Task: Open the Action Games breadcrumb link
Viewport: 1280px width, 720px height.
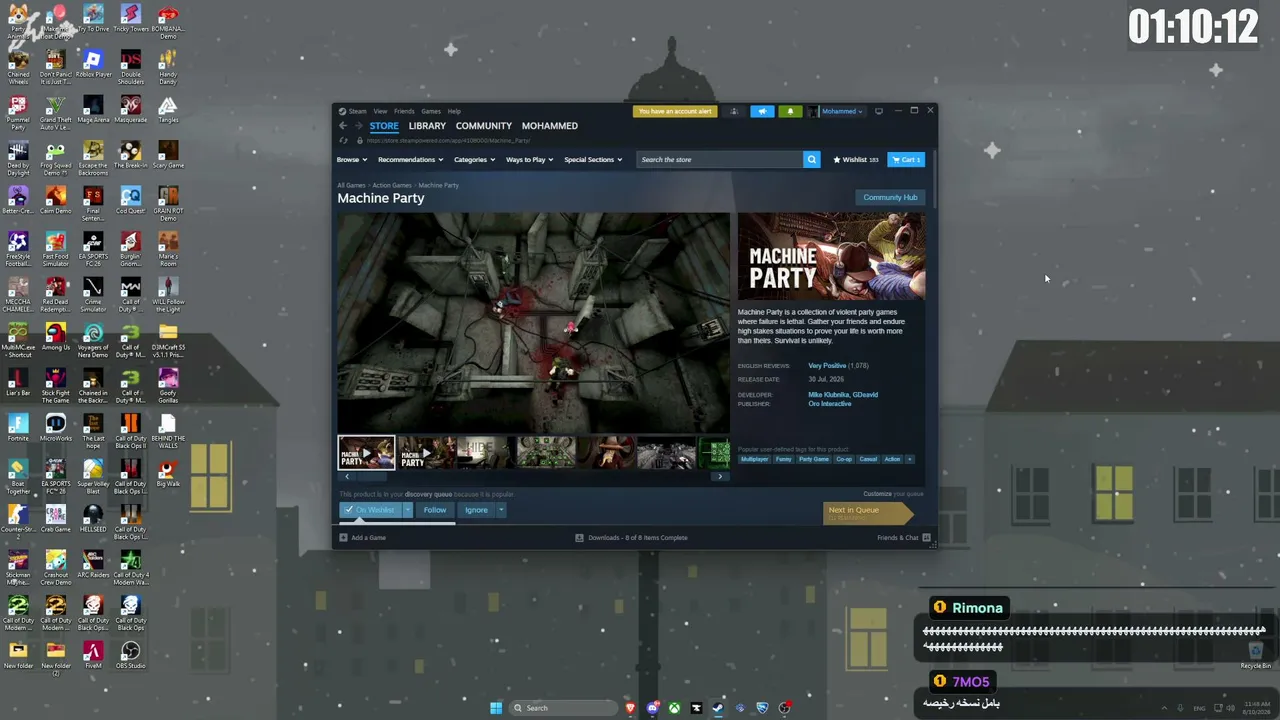Action: tap(392, 186)
